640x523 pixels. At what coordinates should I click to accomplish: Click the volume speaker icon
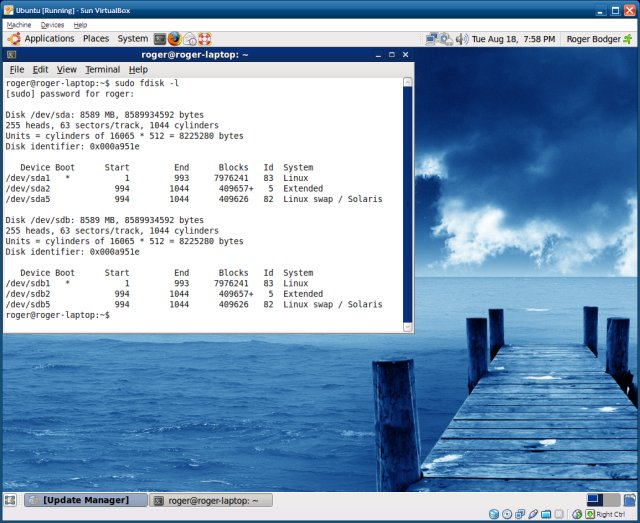461,39
